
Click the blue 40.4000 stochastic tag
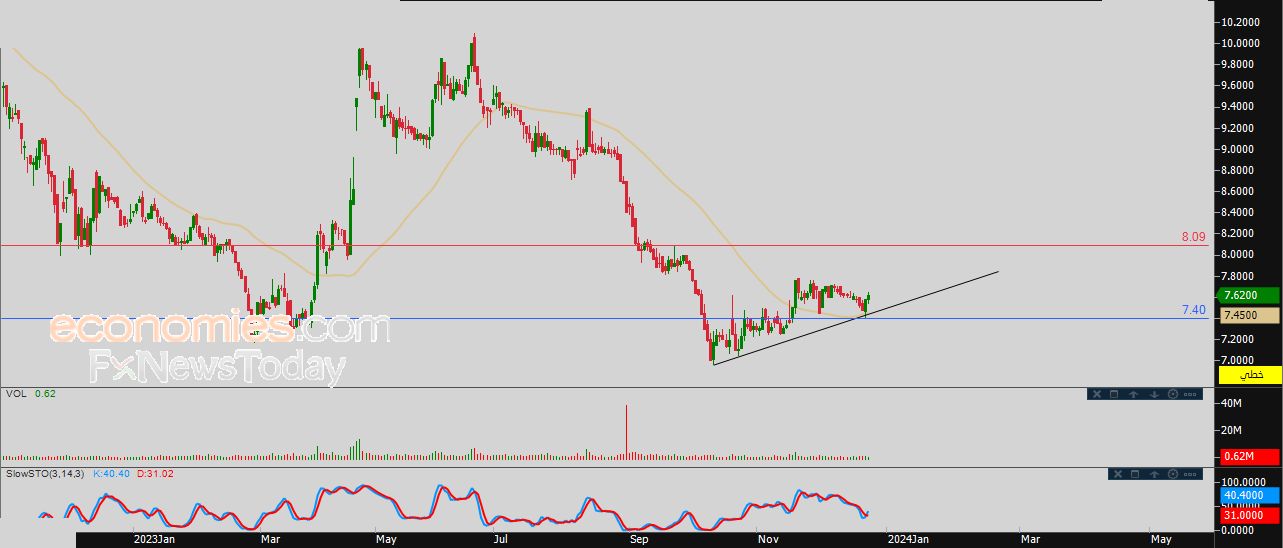pyautogui.click(x=1250, y=495)
